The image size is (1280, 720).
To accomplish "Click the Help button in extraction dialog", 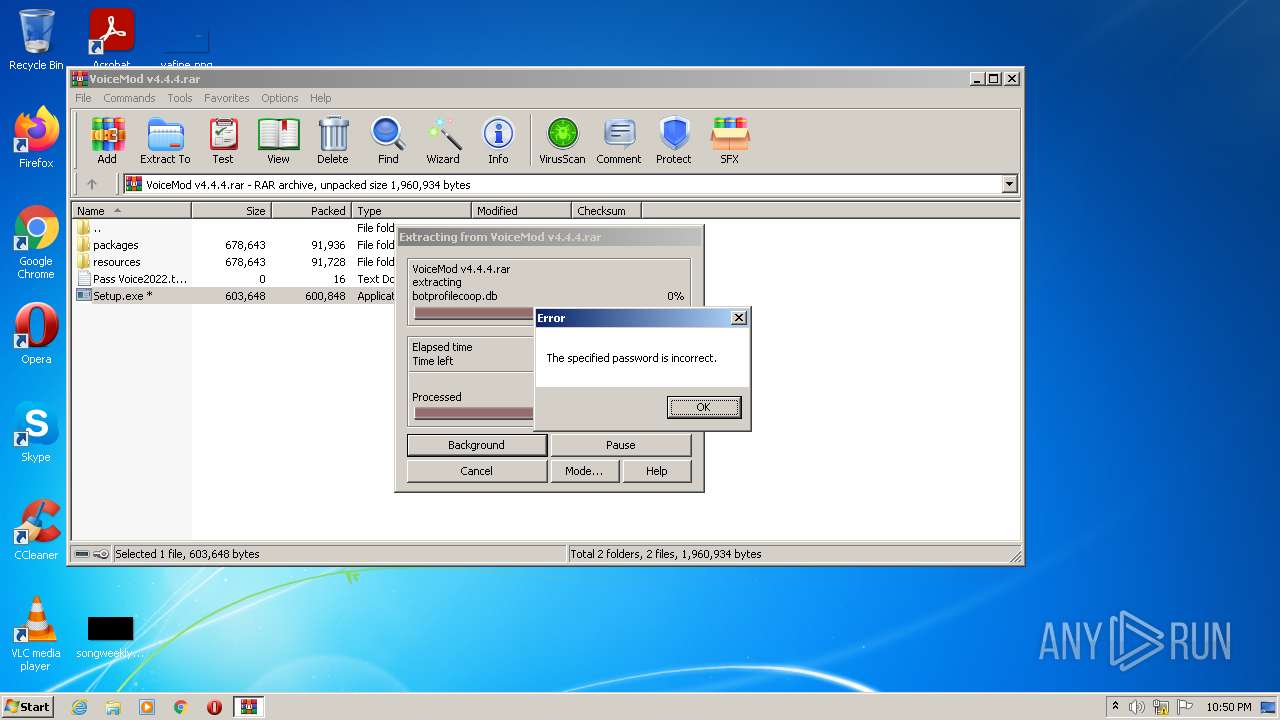I will 656,471.
